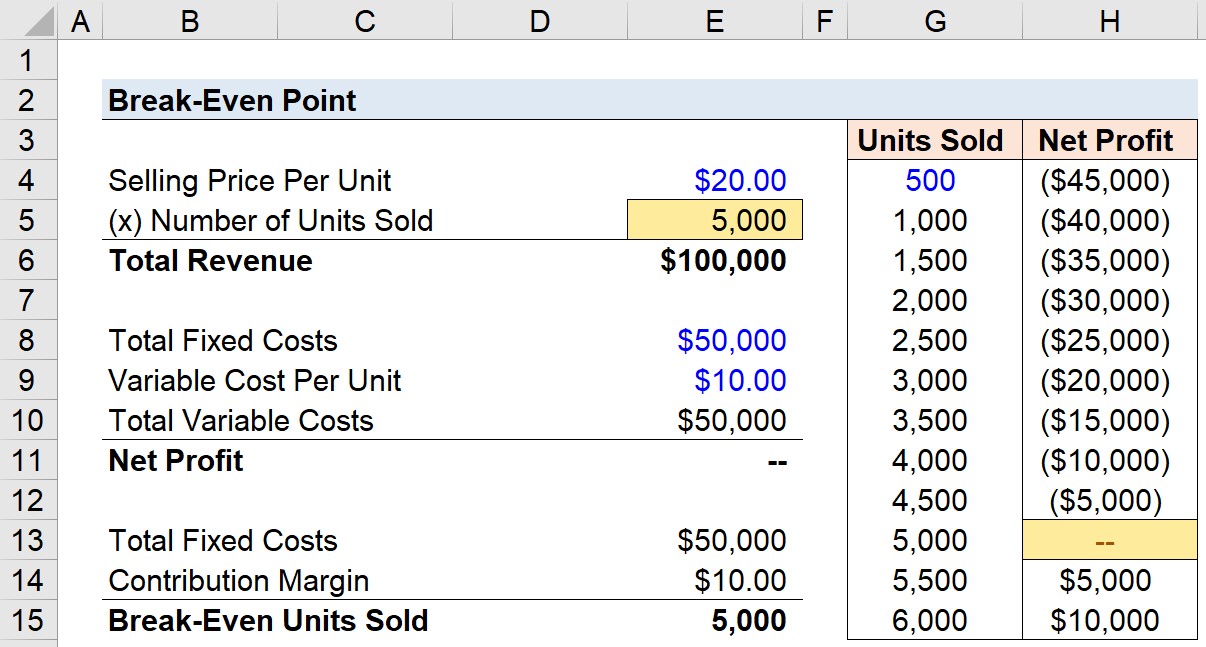This screenshot has width=1206, height=647.
Task: Select the 6,000 units sold cell
Action: [x=930, y=620]
